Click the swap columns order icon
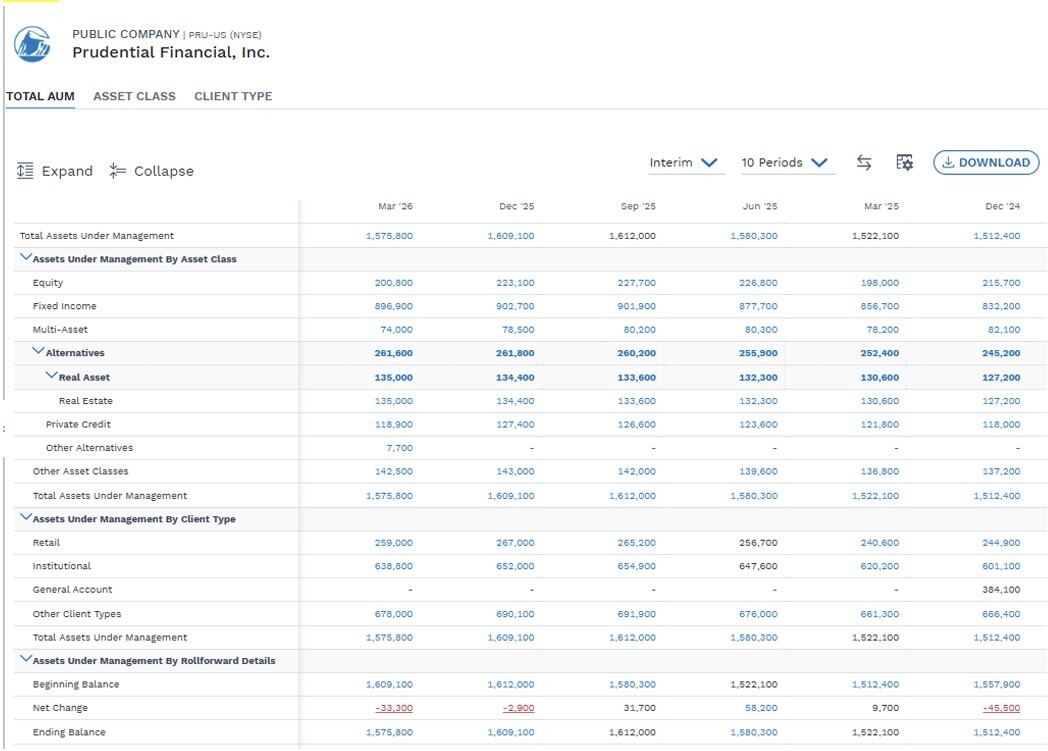 coord(864,162)
